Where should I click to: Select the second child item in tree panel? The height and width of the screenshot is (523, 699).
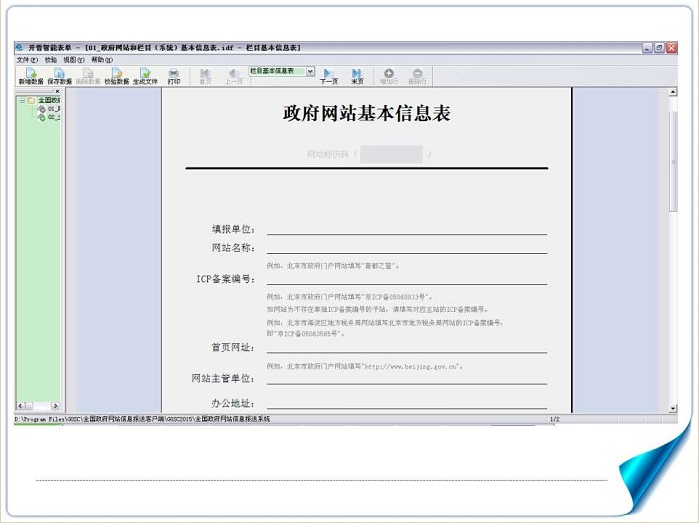click(x=50, y=117)
